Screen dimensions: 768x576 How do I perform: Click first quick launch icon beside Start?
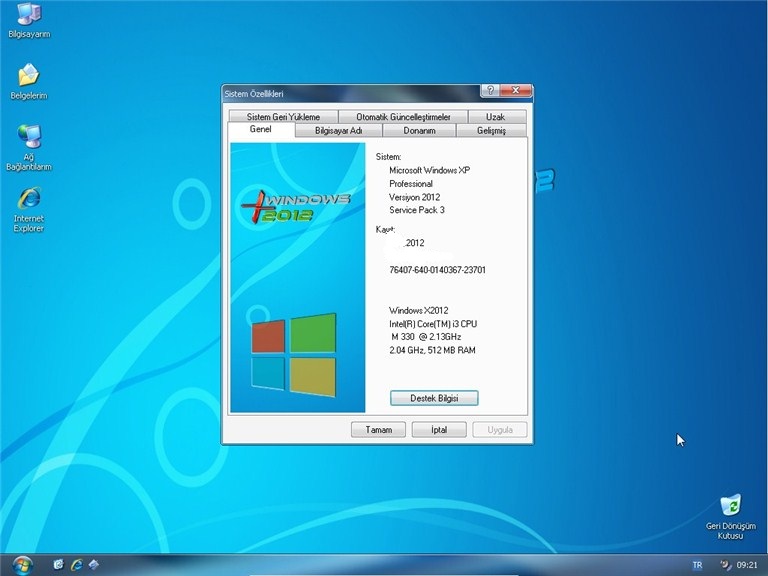point(58,565)
